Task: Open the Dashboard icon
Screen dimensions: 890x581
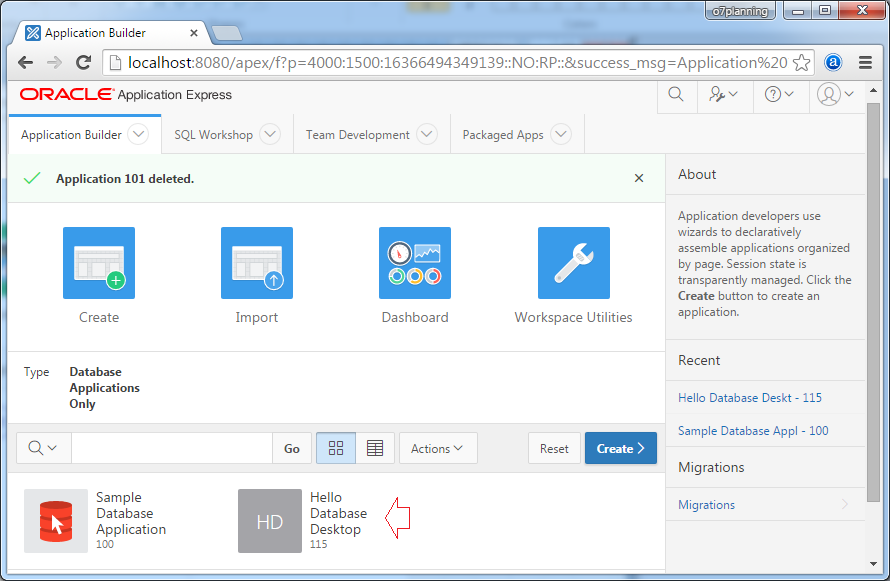Action: 415,263
